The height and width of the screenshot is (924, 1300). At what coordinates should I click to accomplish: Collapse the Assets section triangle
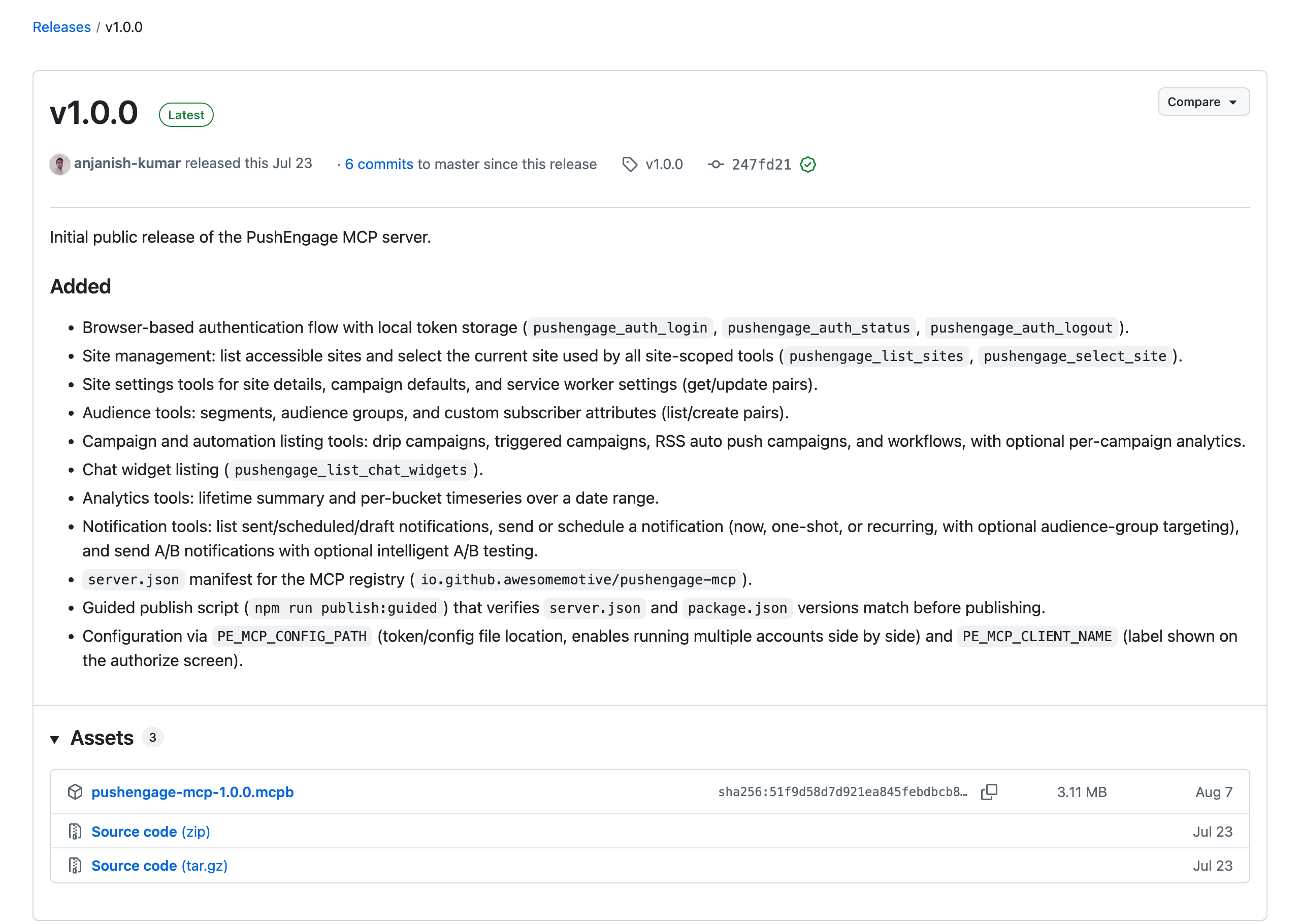(x=55, y=739)
